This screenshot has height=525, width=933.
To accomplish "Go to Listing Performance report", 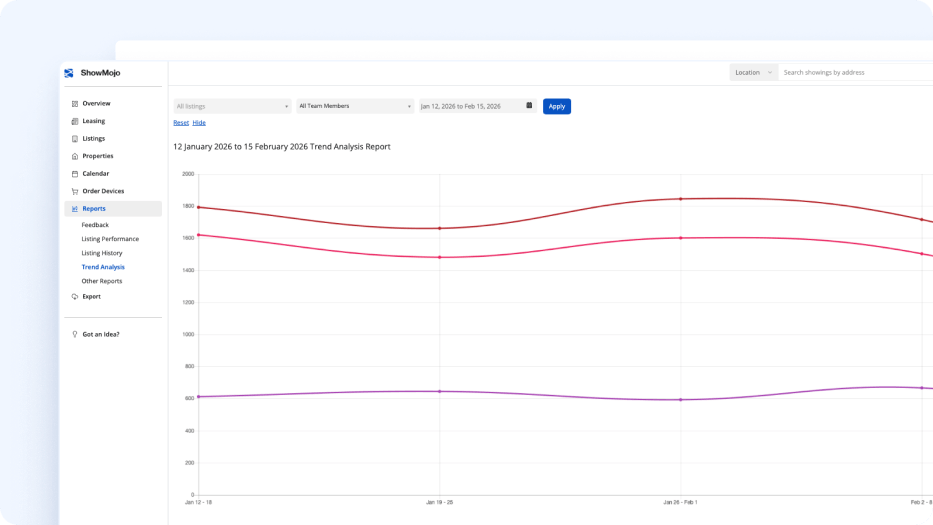I will (110, 239).
